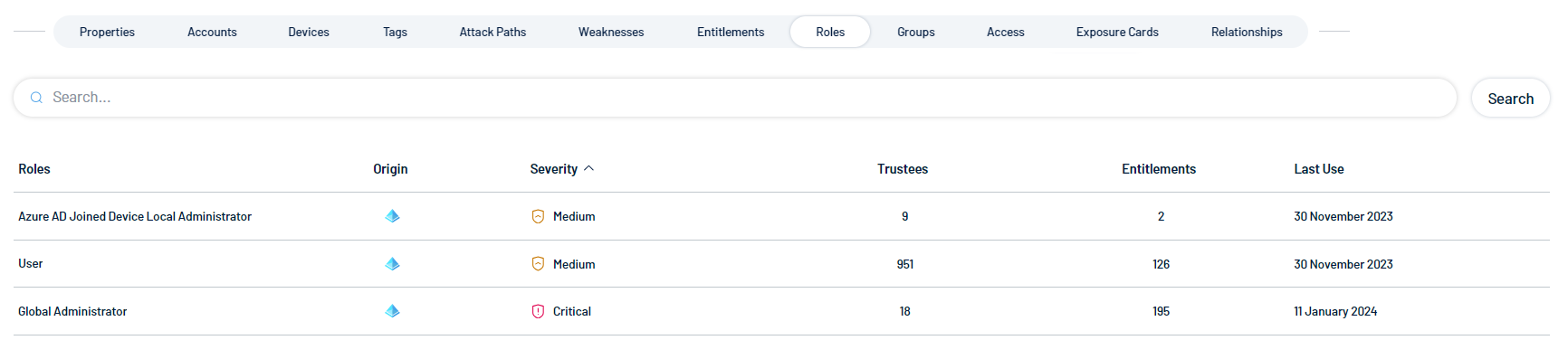Viewport: 1568px width, 359px height.
Task: Click Medium severity shield icon in User row
Action: (538, 264)
